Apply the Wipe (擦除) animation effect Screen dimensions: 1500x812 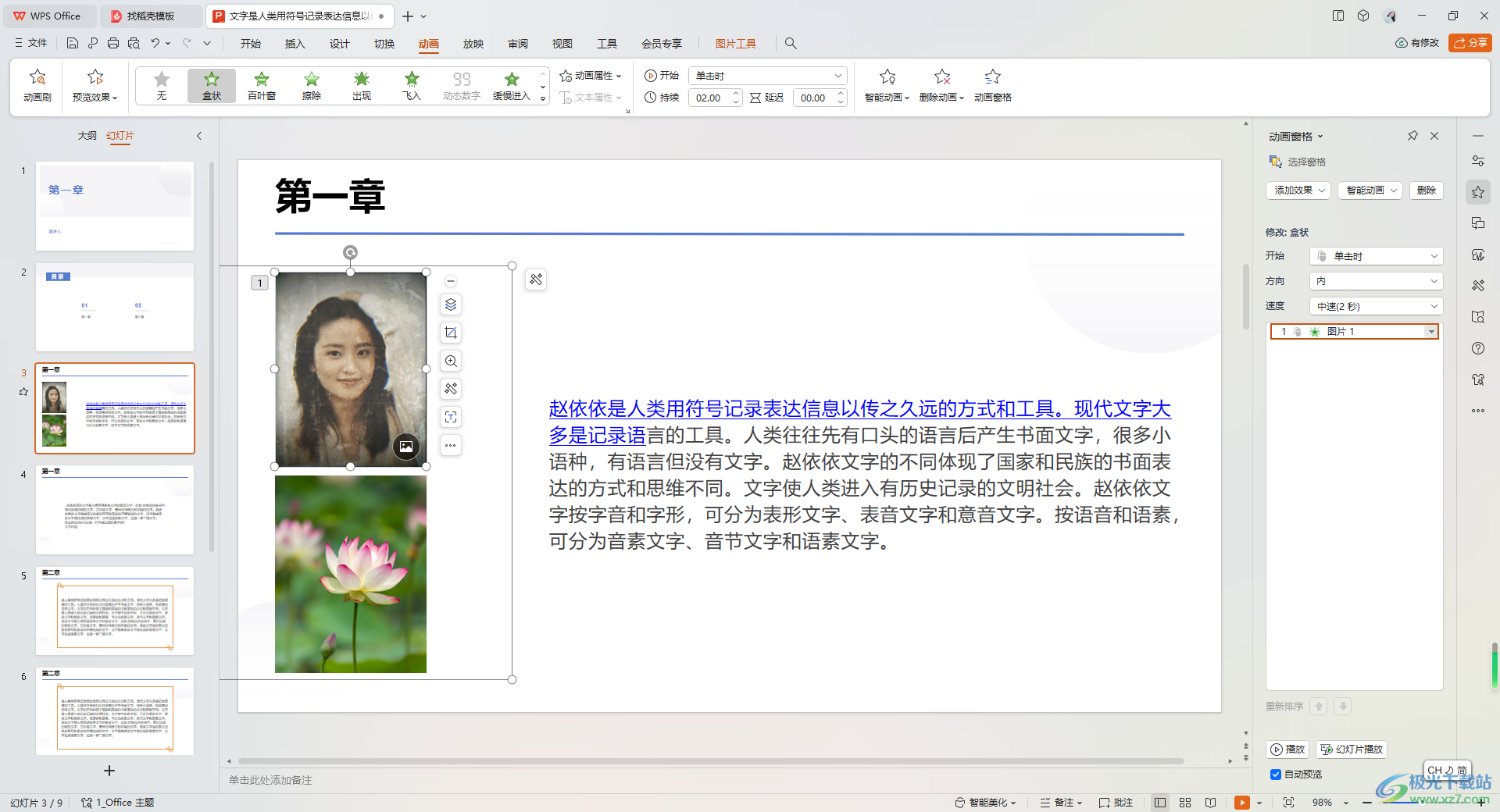pos(312,85)
